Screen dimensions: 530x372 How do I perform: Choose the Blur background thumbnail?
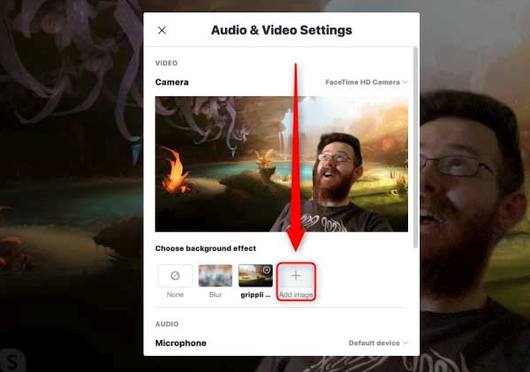(215, 276)
